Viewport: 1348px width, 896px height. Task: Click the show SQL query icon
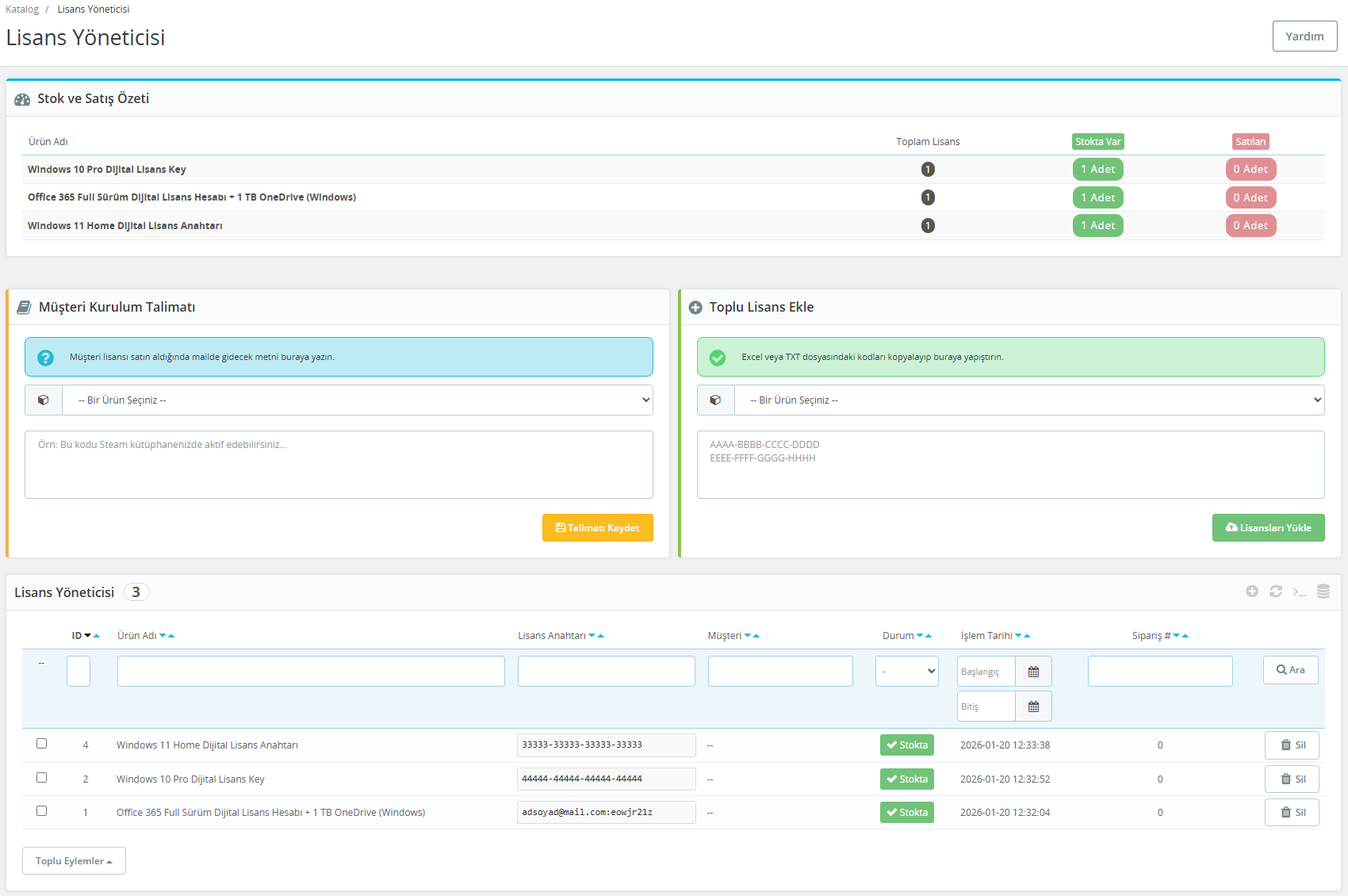click(x=1300, y=592)
